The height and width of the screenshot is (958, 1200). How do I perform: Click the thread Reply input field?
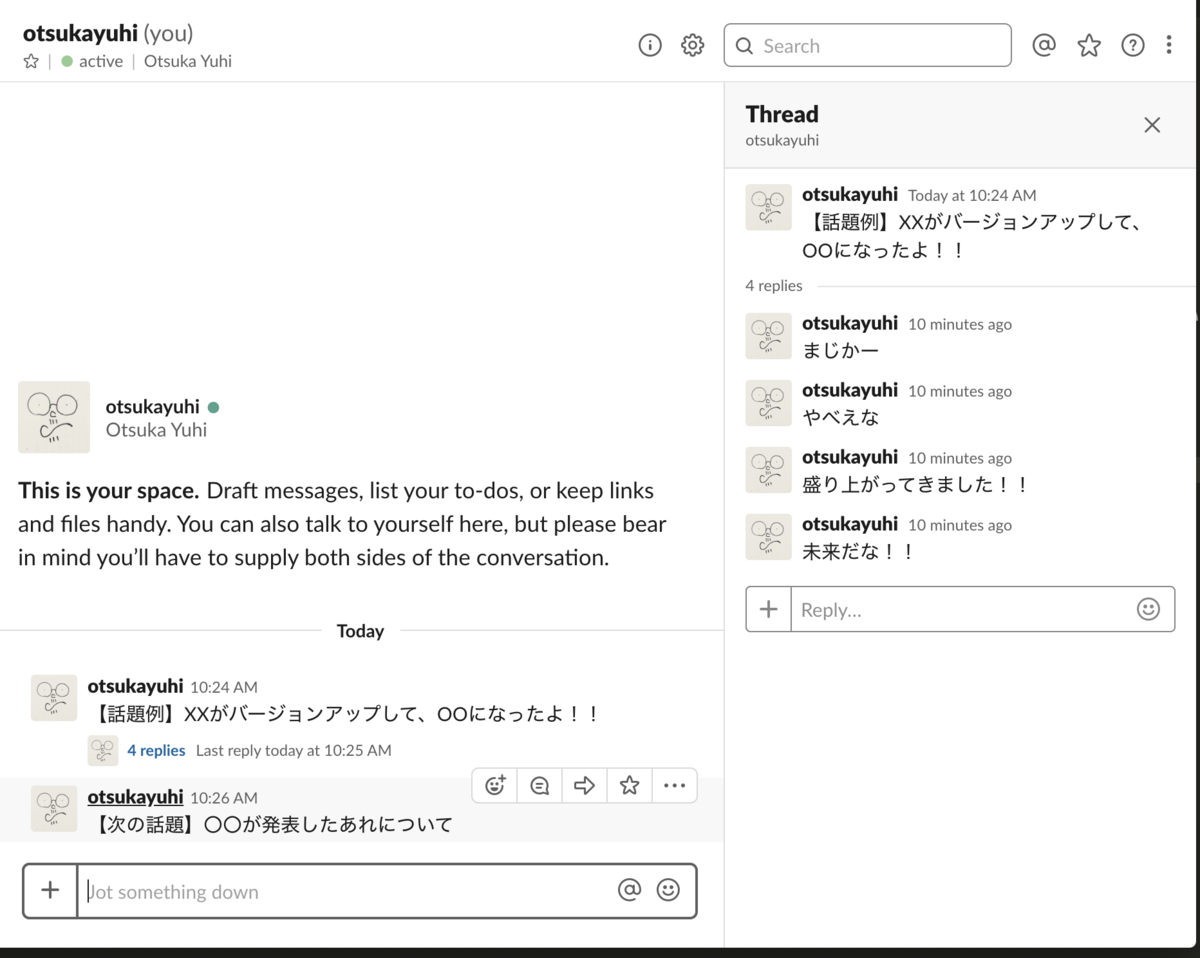click(960, 609)
